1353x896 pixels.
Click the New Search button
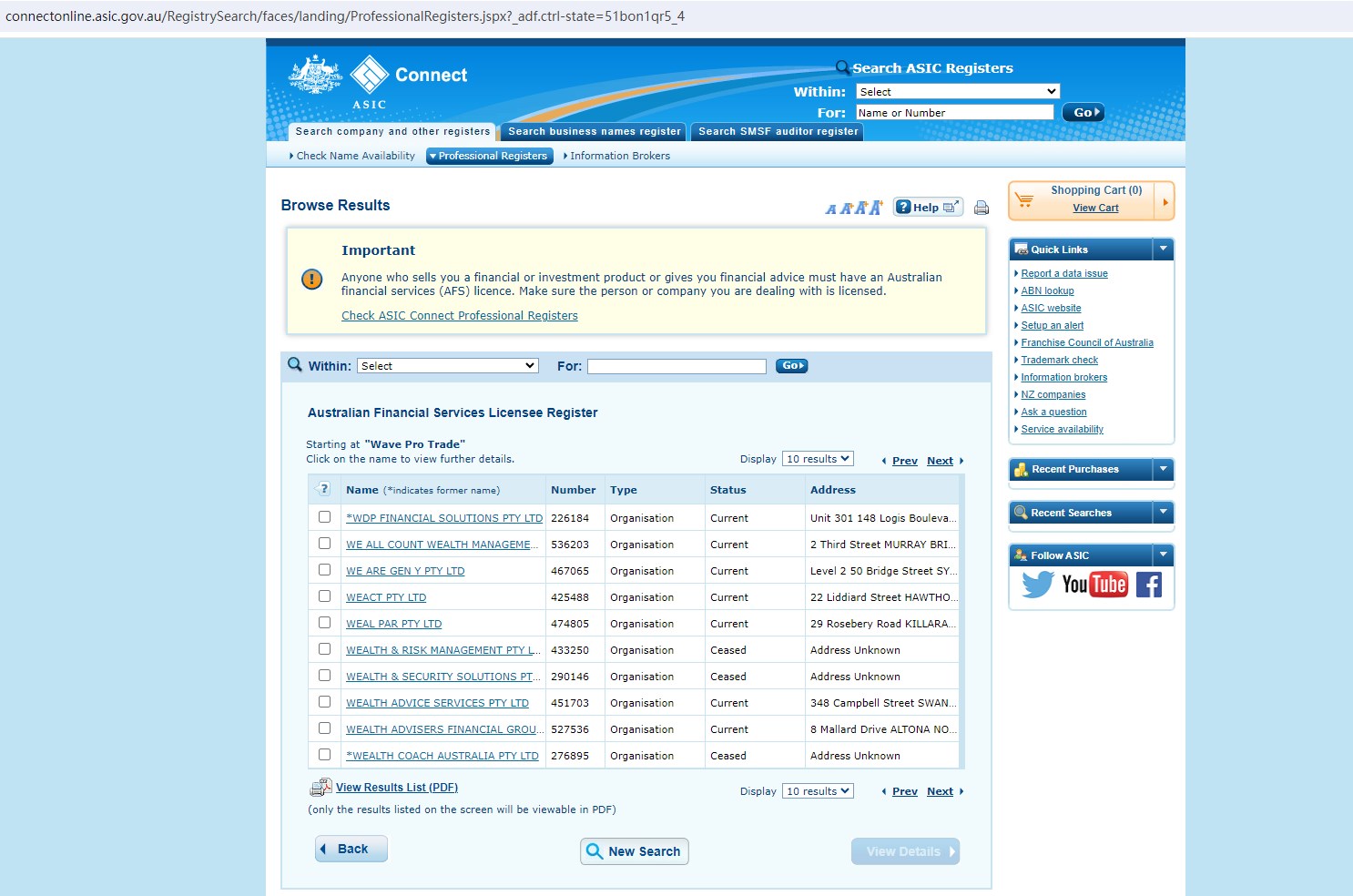[635, 851]
